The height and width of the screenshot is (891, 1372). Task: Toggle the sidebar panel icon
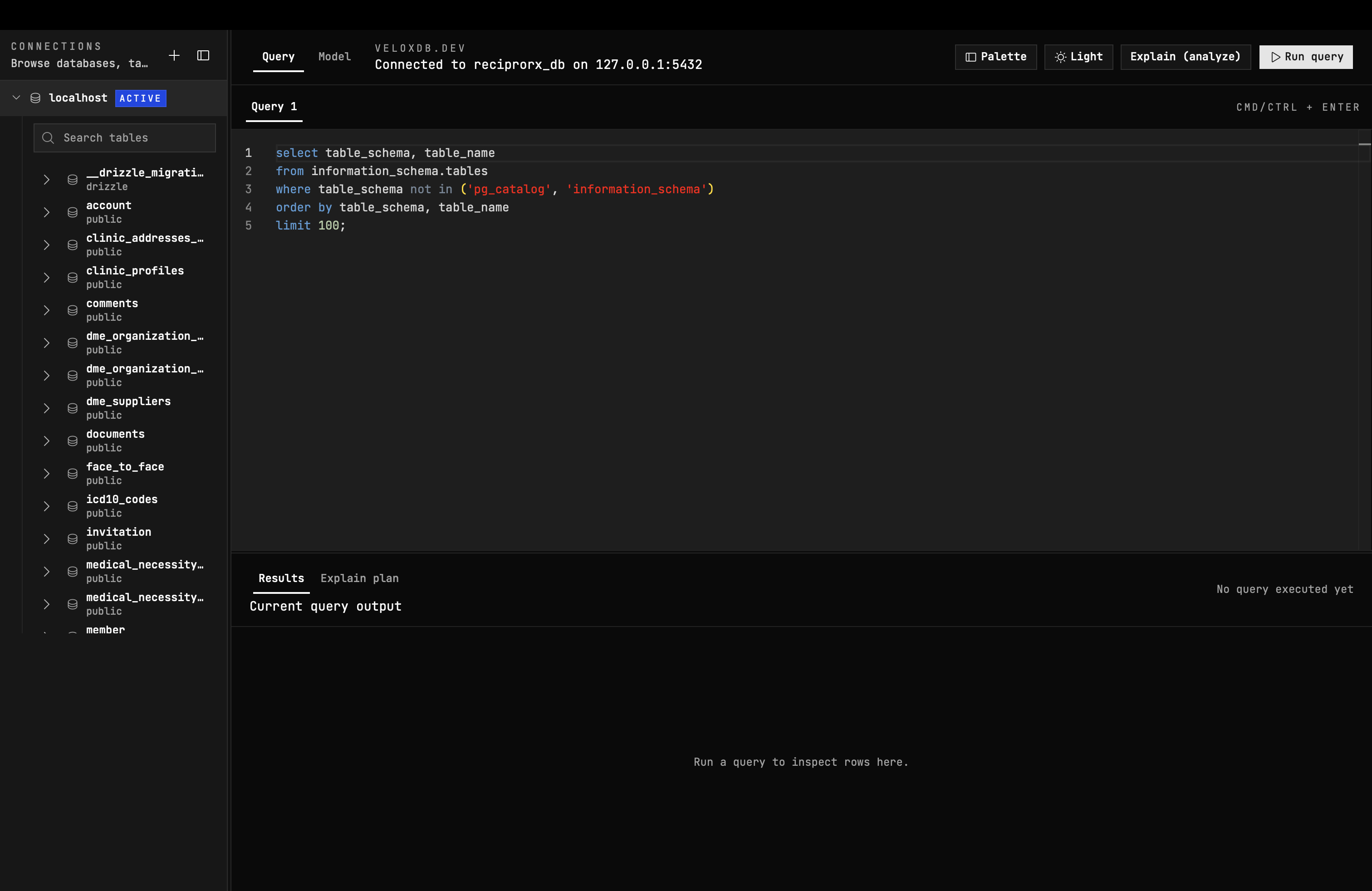point(204,55)
